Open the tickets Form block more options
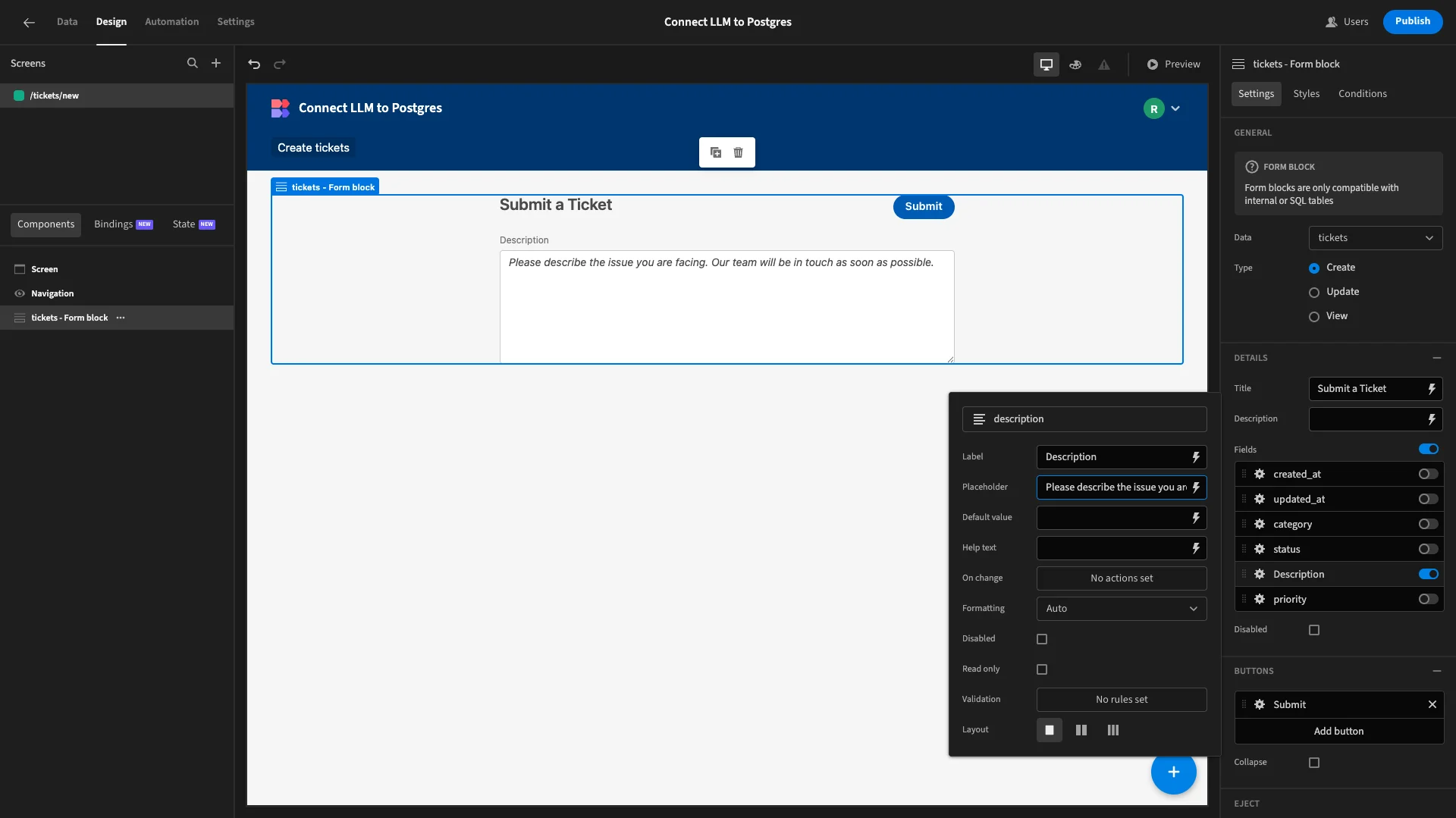The height and width of the screenshot is (818, 1456). click(121, 318)
